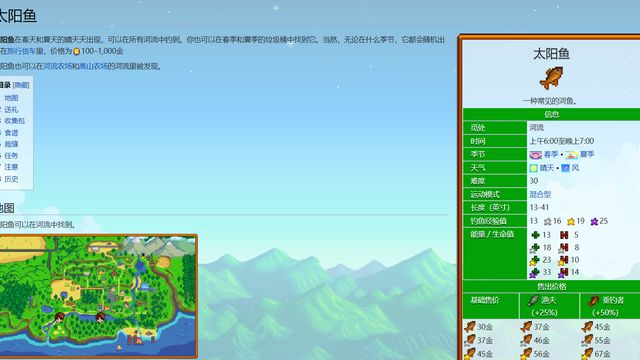
Task: Click the gold coin icon before 100–1,000金
Action: pyautogui.click(x=76, y=51)
